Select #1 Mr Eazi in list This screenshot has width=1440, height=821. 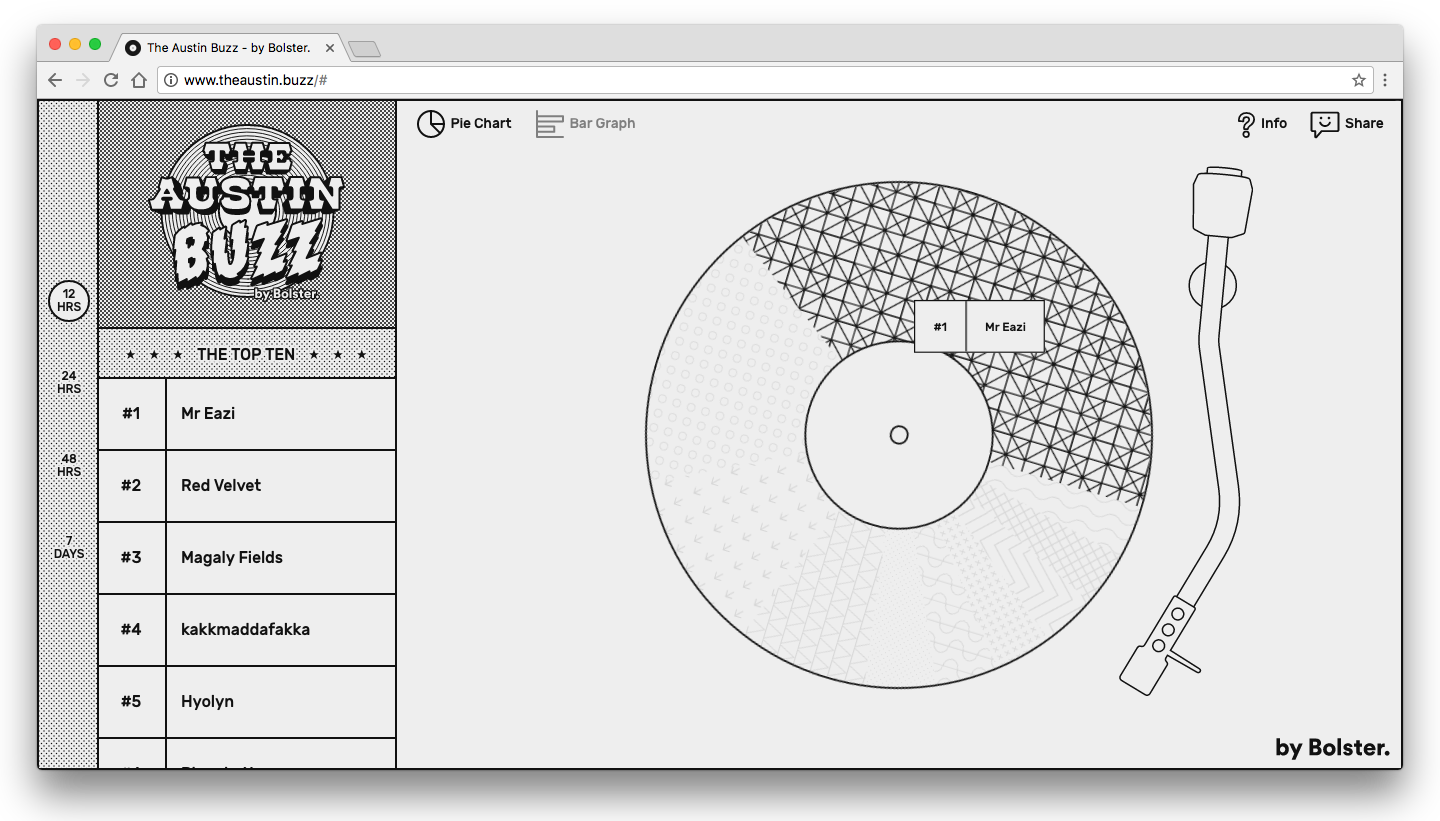coord(247,414)
